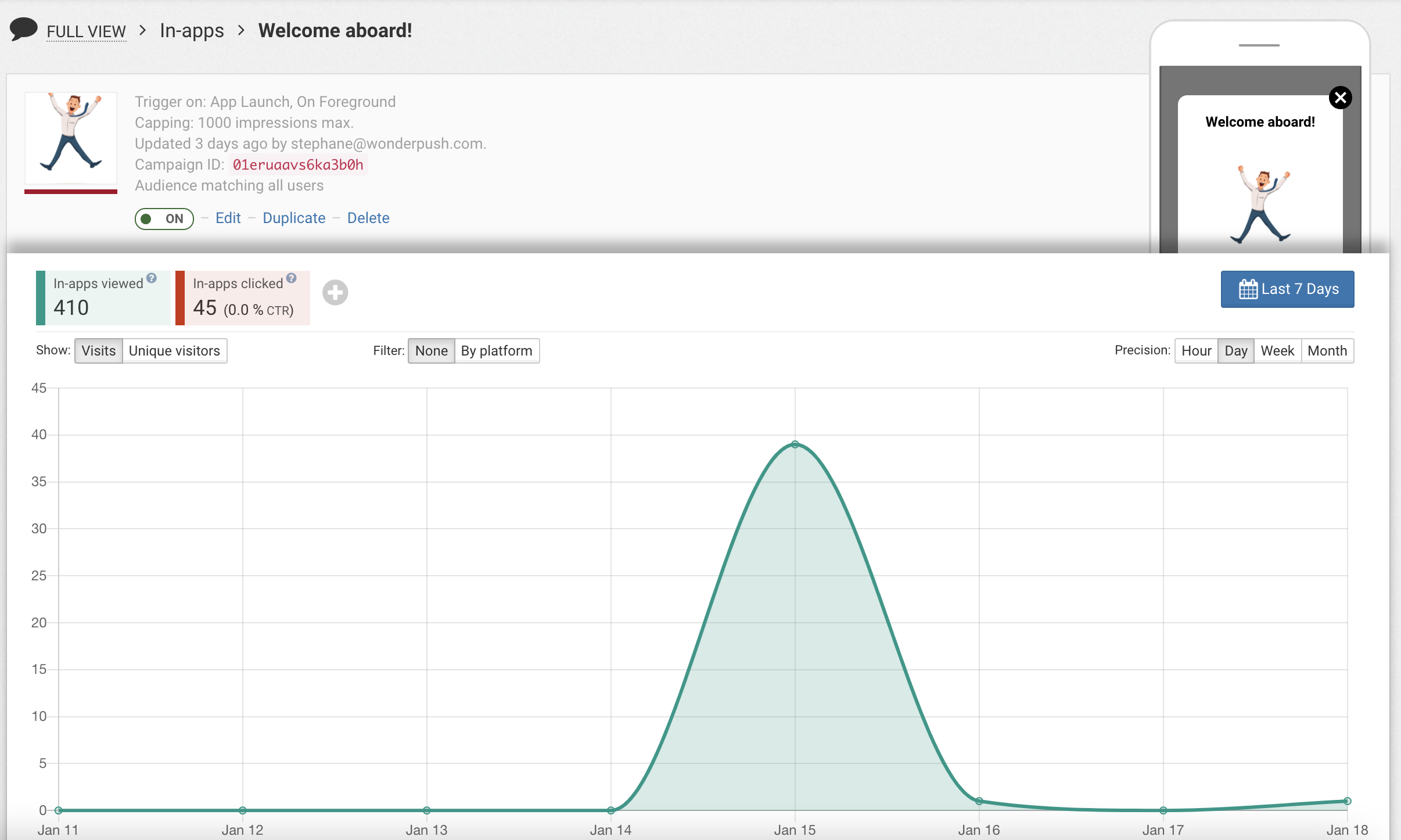Go to In-apps breadcrumb
1401x840 pixels.
click(x=192, y=30)
